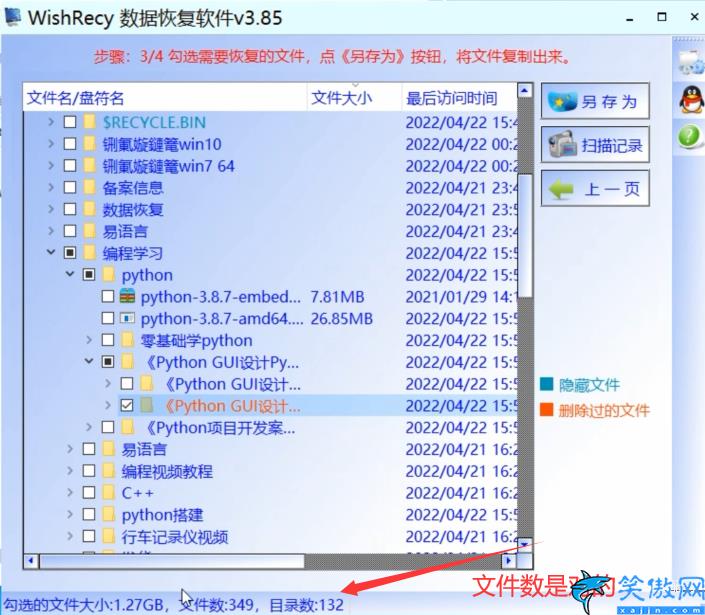This screenshot has height=615, width=705.
Task: Tick the checkbox for 数据恢复
Action: 70,209
